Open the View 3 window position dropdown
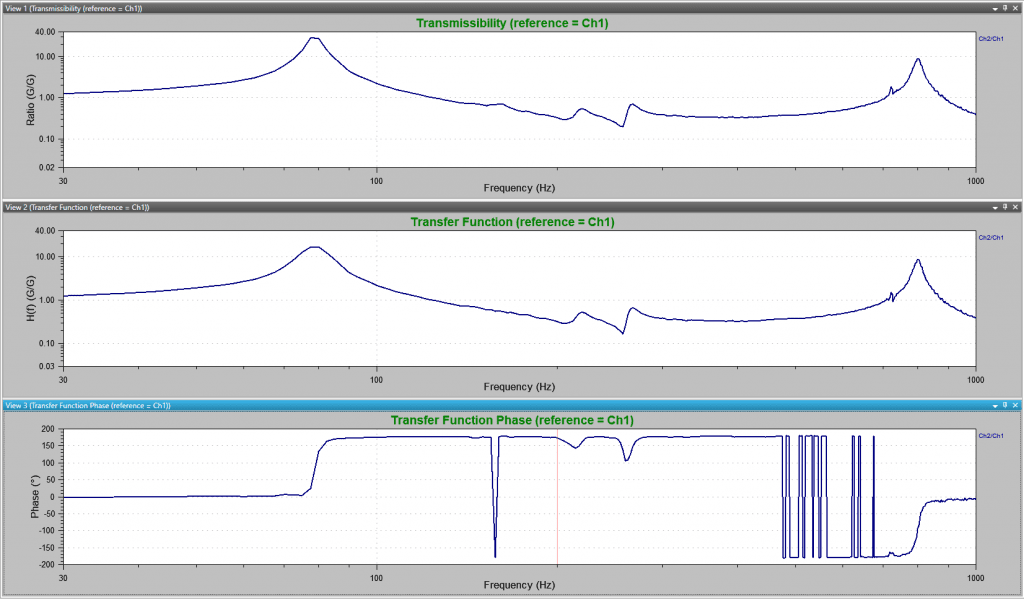 995,406
